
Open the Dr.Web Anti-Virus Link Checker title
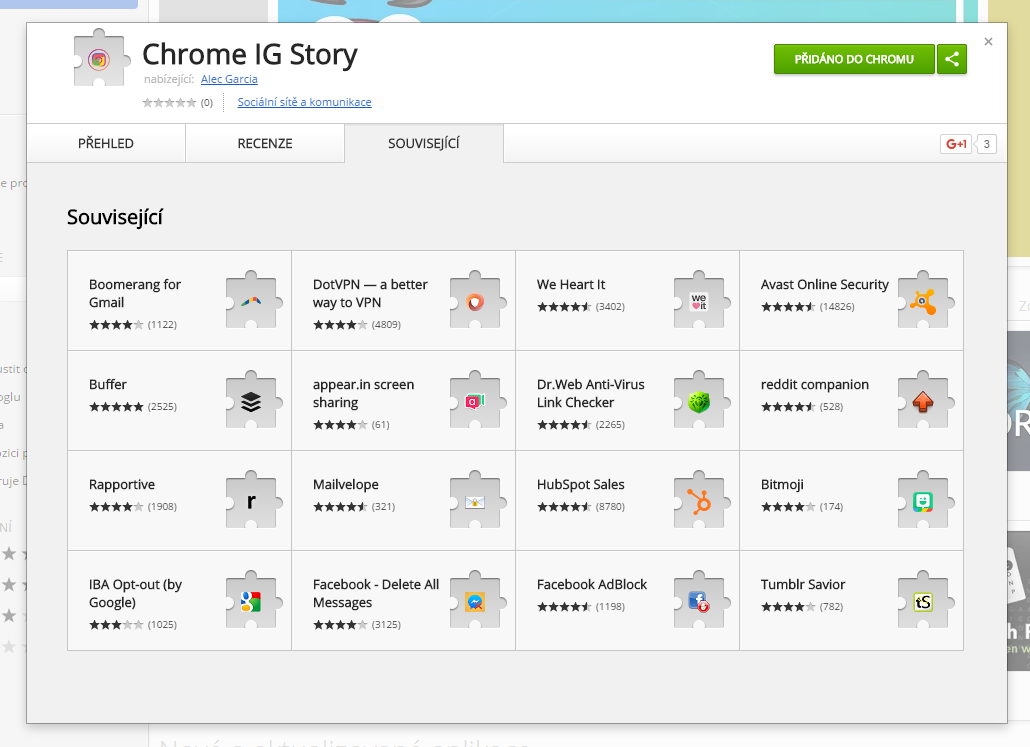591,393
